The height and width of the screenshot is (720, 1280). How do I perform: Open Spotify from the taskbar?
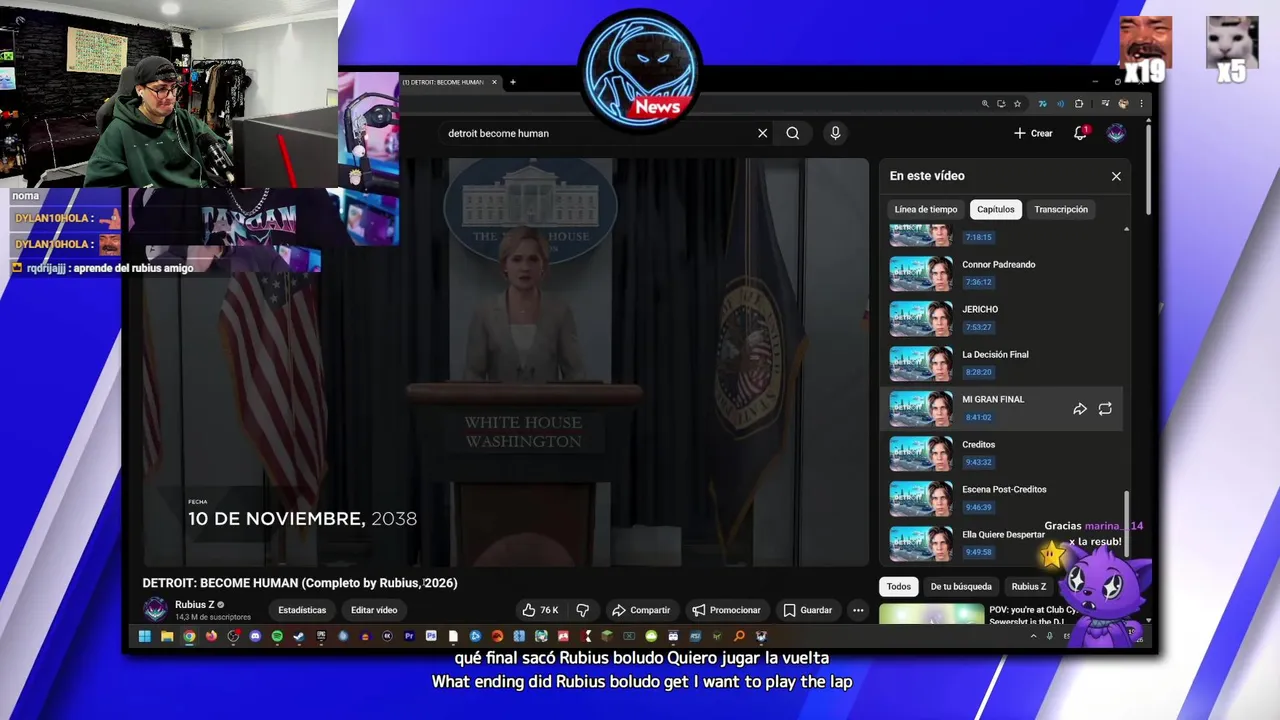click(277, 636)
